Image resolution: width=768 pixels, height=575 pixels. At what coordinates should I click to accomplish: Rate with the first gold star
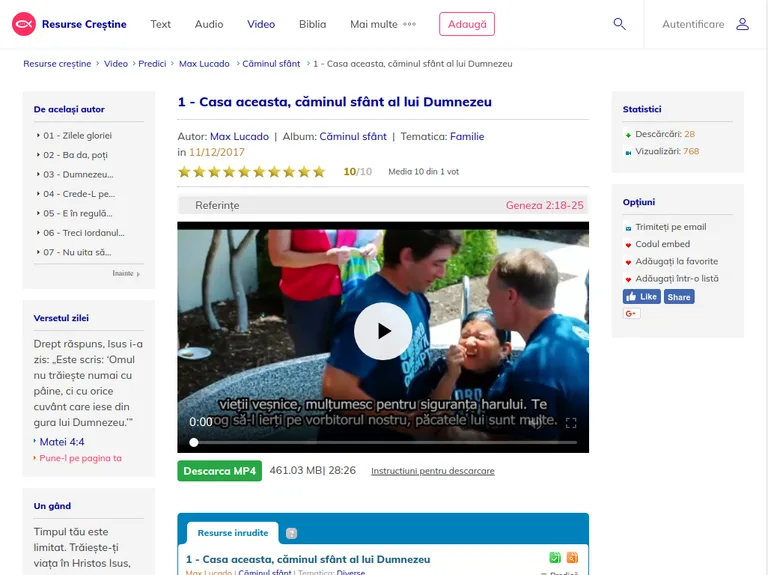point(184,171)
